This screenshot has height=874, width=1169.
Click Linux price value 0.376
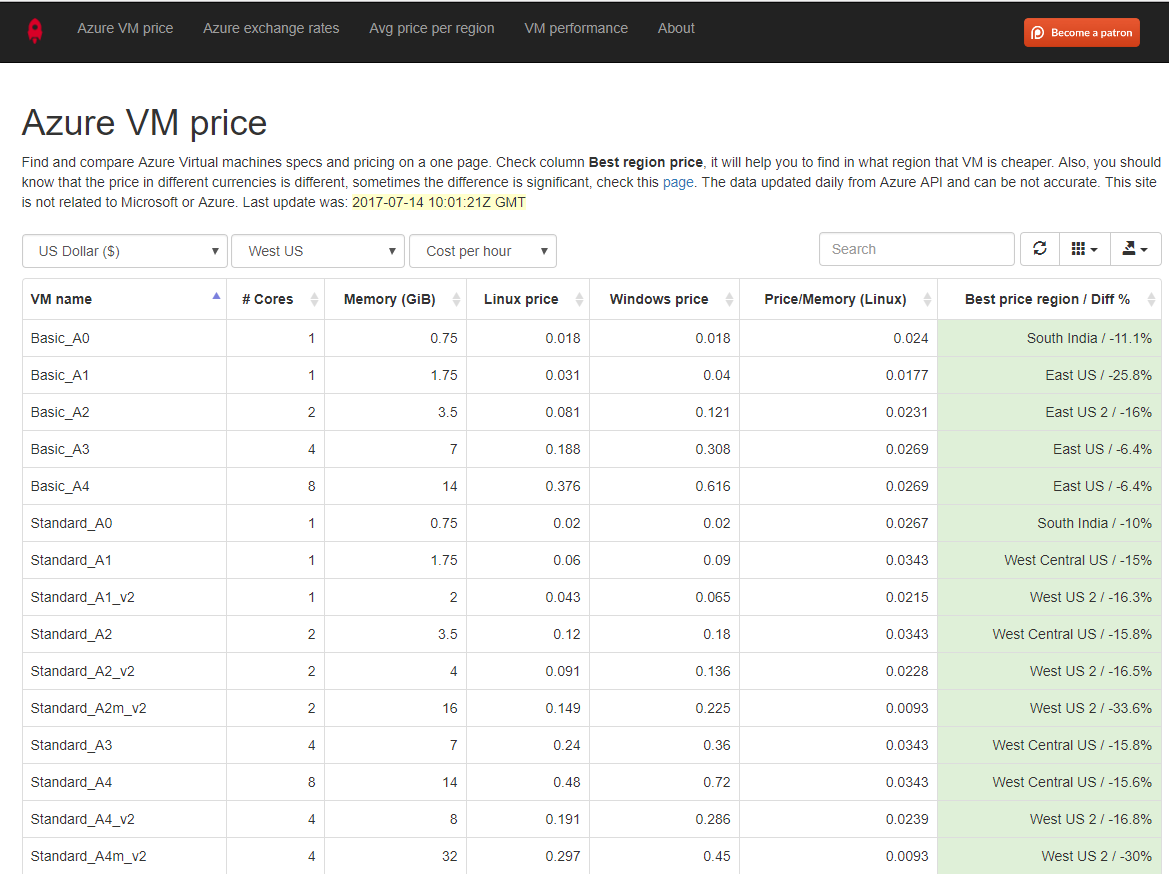point(562,486)
